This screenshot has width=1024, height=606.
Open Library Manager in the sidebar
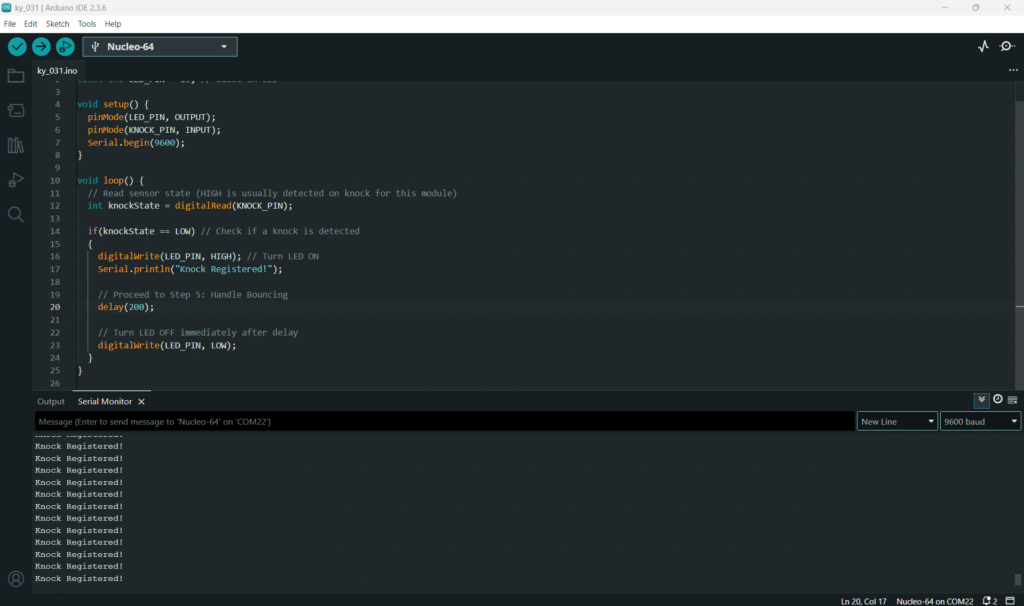click(x=16, y=145)
